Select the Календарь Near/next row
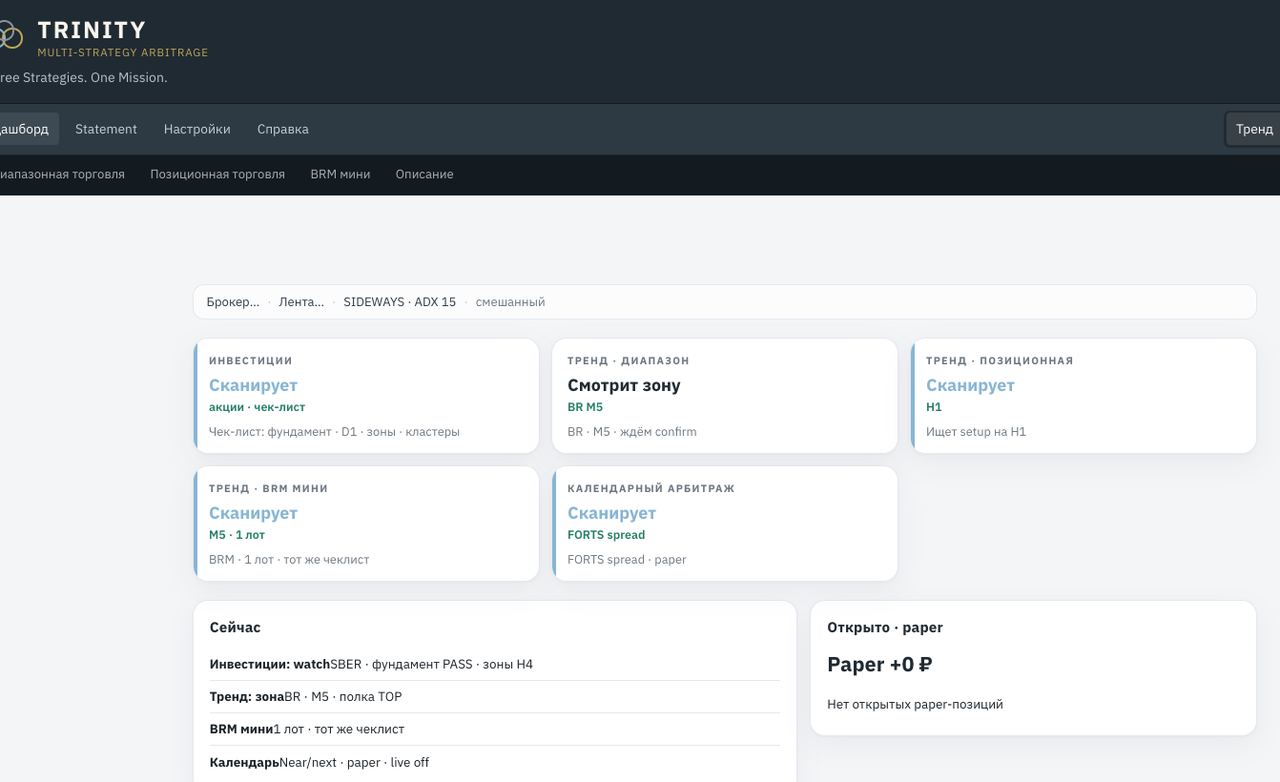1280x782 pixels. pyautogui.click(x=495, y=762)
